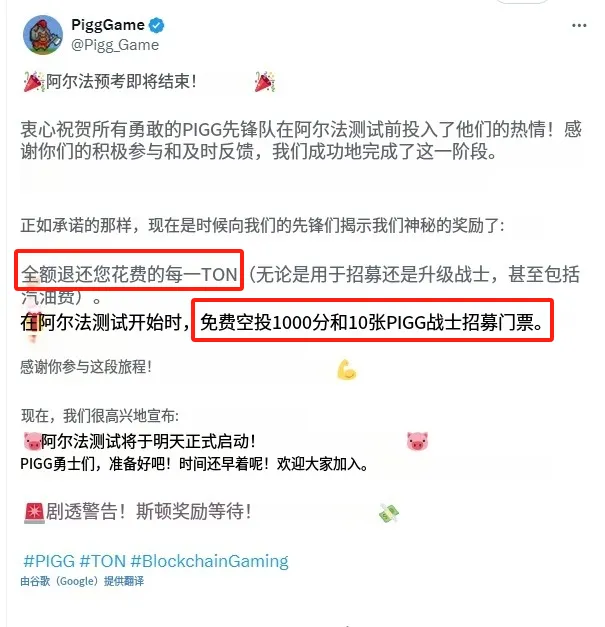
Task: Click the Google translation attribution link
Action: [82, 581]
